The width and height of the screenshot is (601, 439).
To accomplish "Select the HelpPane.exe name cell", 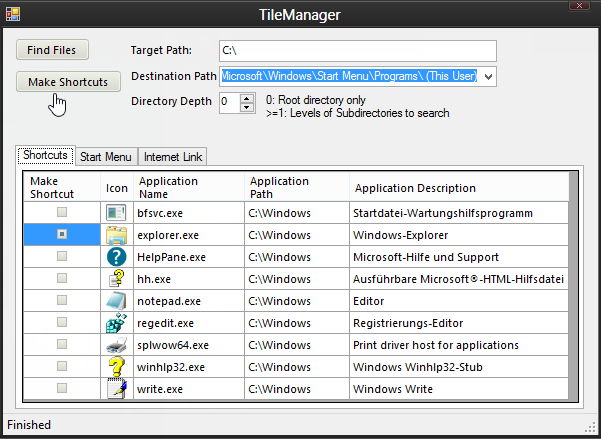I will click(x=189, y=257).
